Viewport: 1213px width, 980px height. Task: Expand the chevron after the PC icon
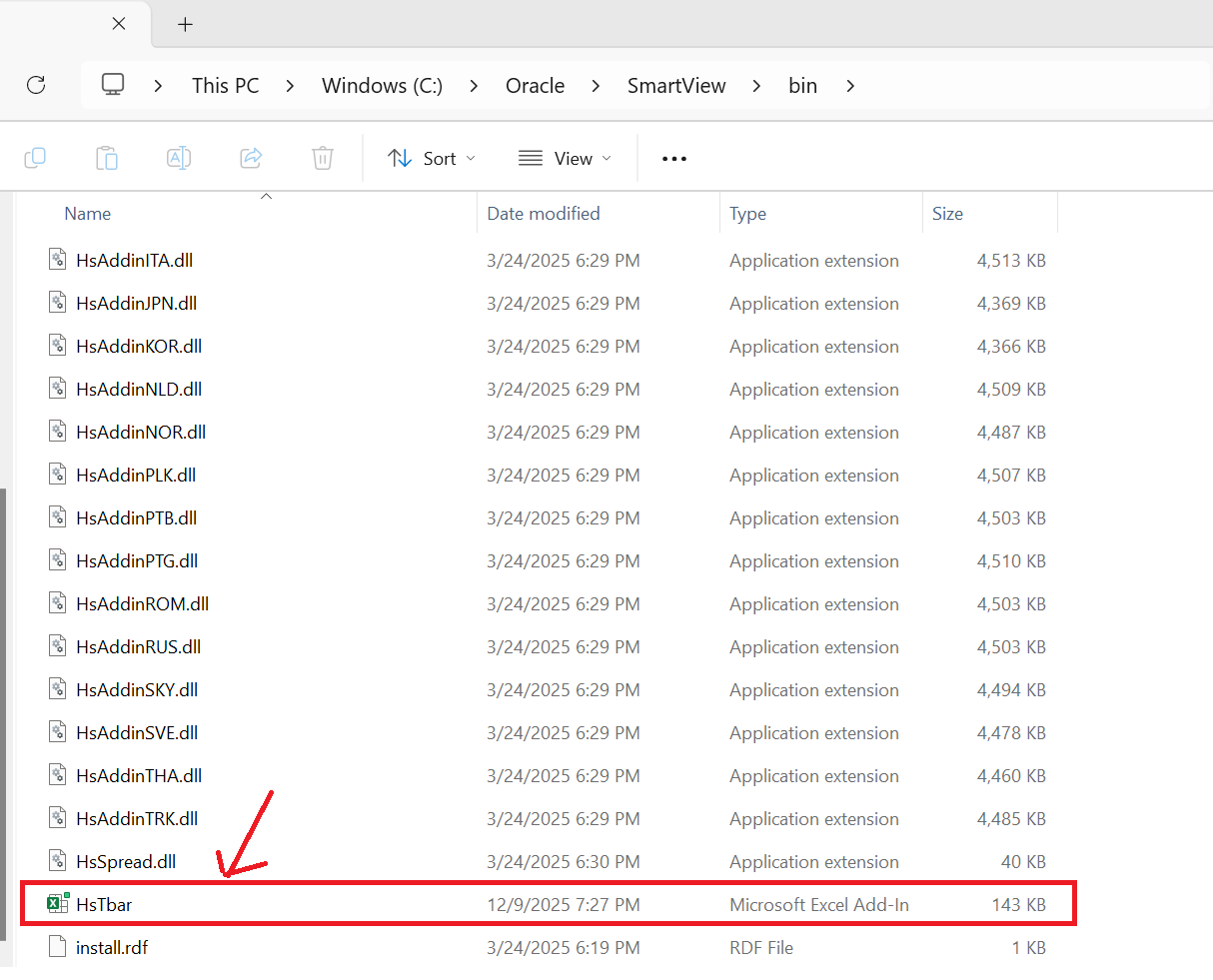click(x=158, y=86)
